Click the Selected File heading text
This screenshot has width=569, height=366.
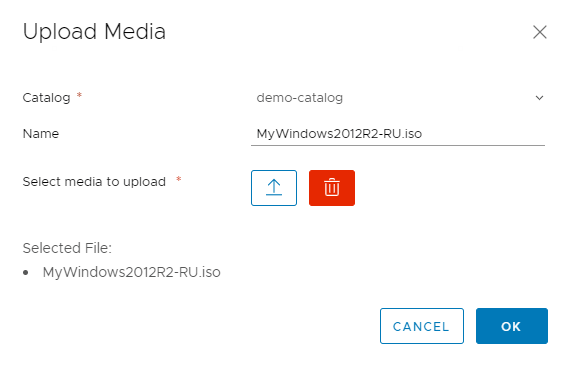(x=67, y=248)
